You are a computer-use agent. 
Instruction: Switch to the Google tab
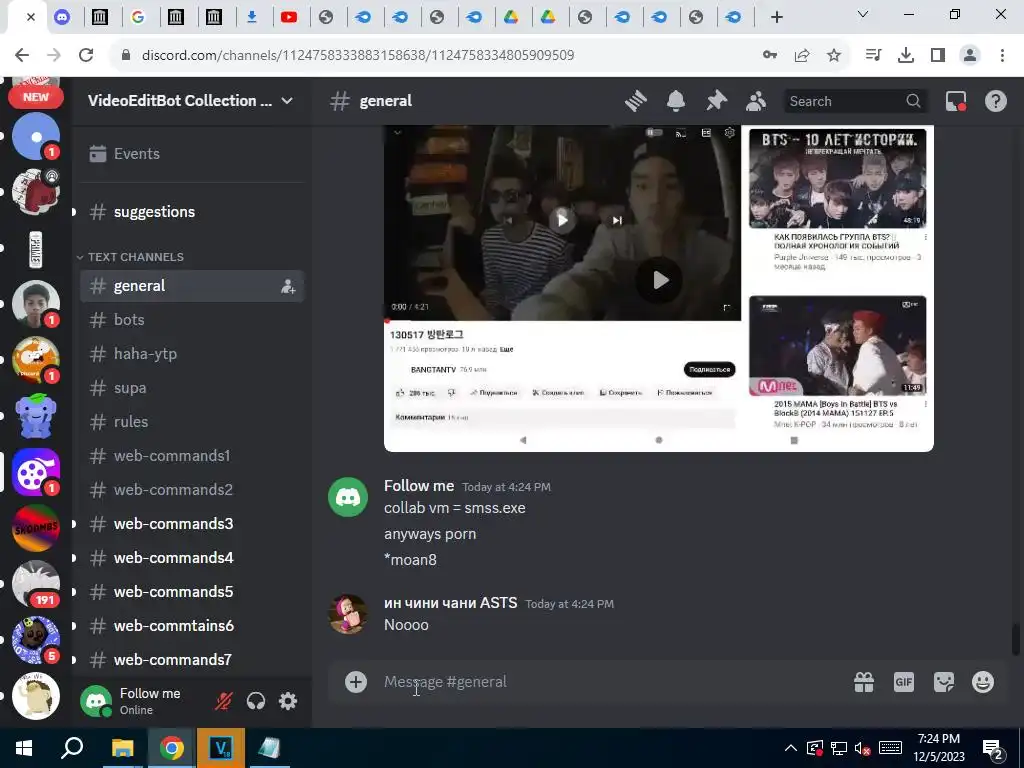coord(138,17)
